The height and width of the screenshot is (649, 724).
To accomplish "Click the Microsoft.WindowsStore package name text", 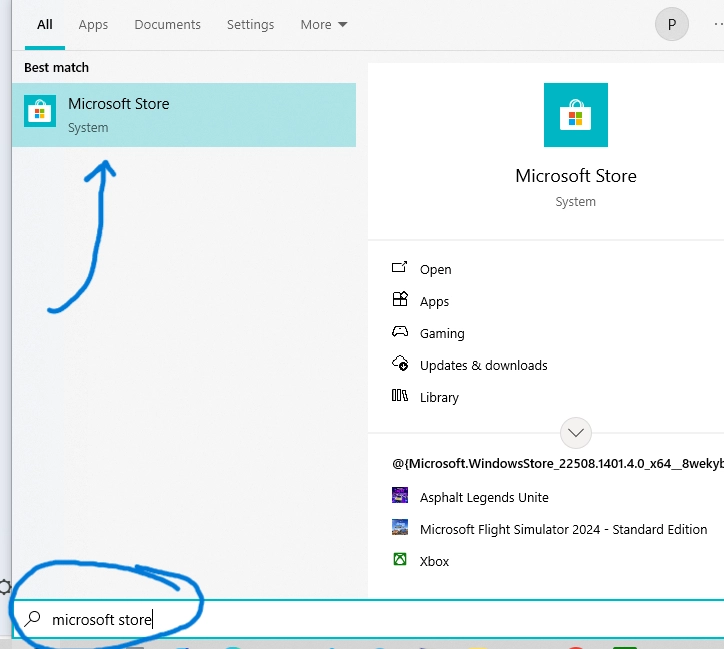I will point(558,463).
